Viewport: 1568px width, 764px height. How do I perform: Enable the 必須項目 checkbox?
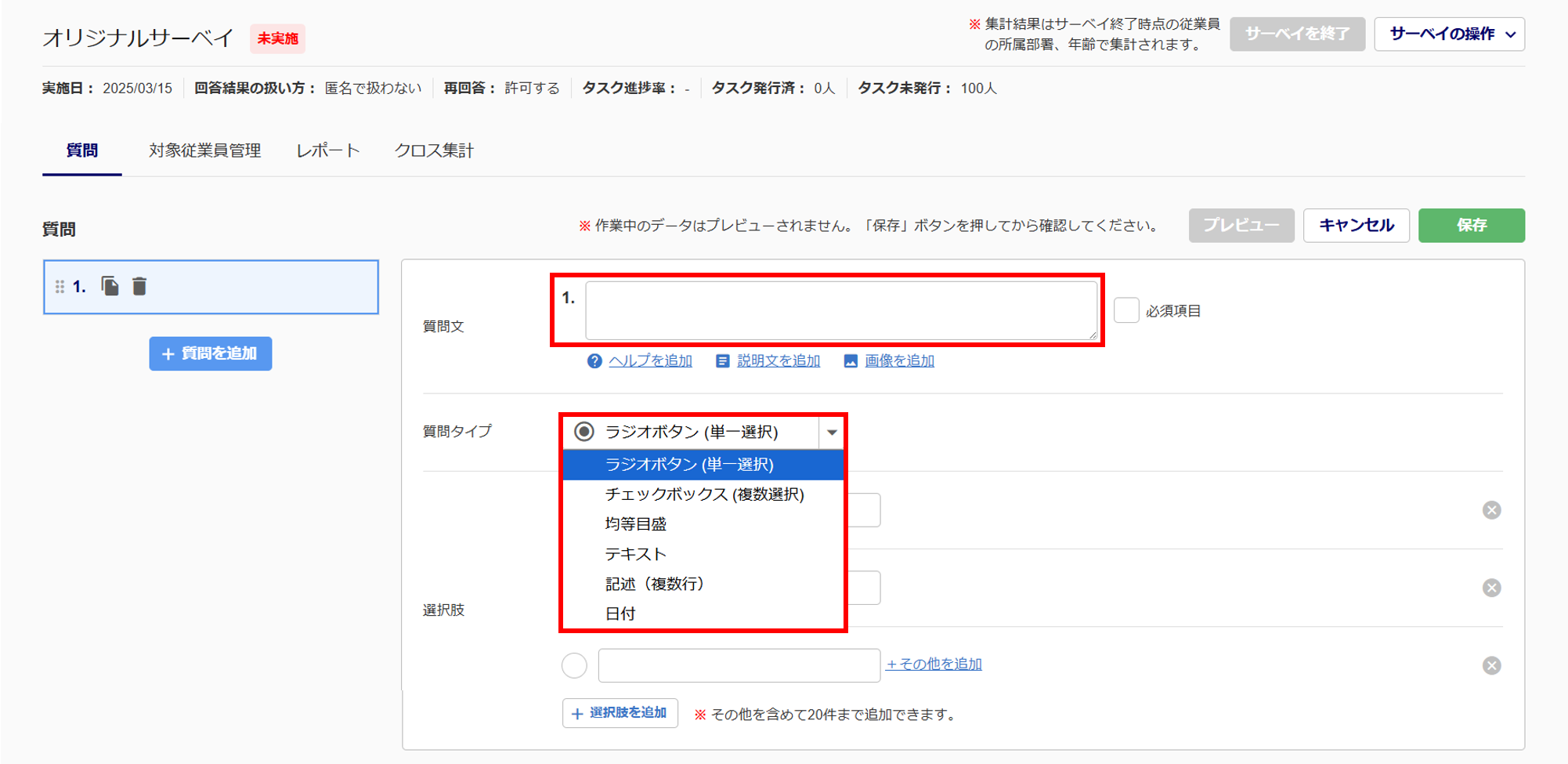coord(1126,310)
